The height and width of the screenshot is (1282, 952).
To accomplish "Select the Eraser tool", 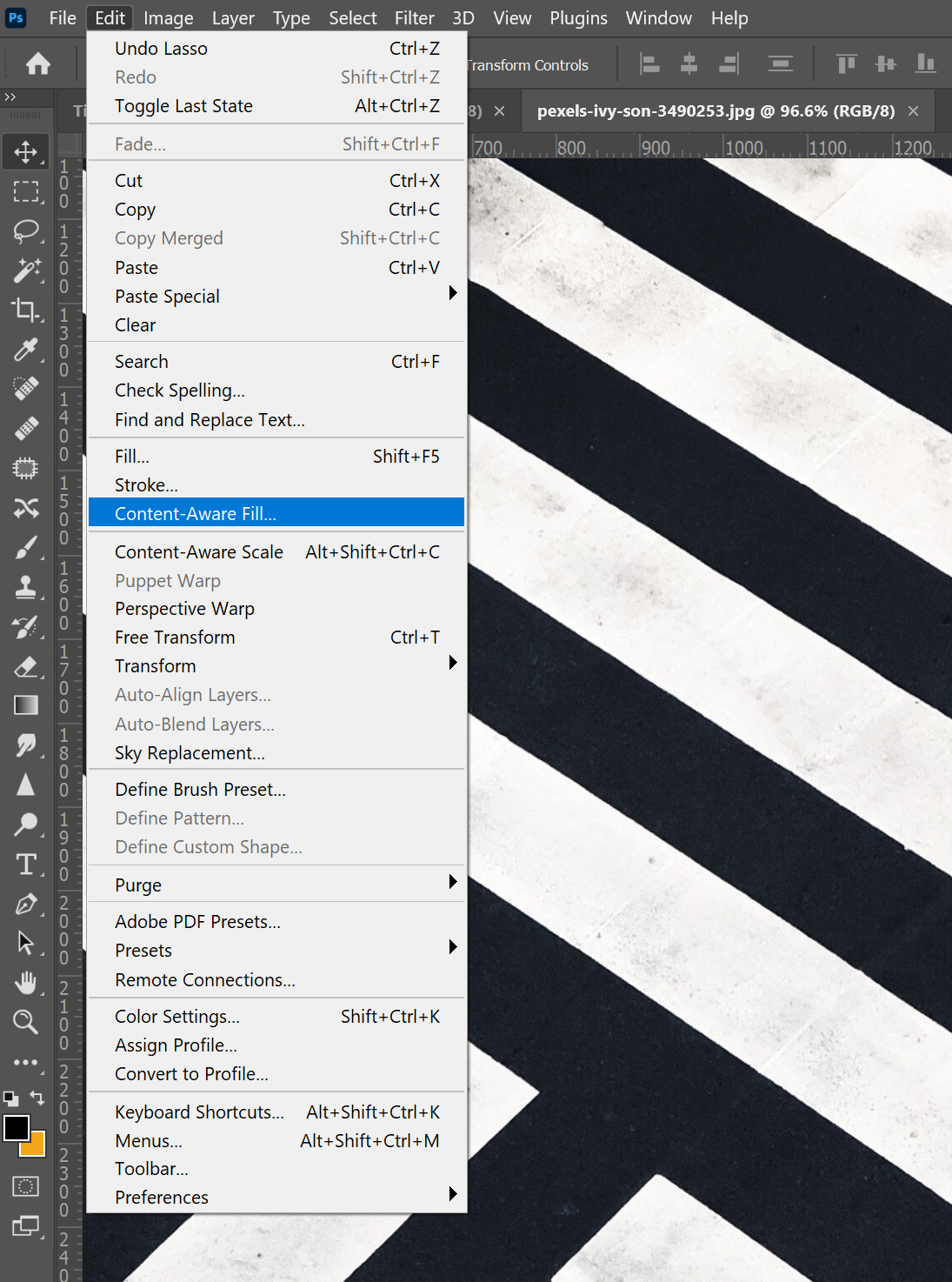I will click(26, 666).
